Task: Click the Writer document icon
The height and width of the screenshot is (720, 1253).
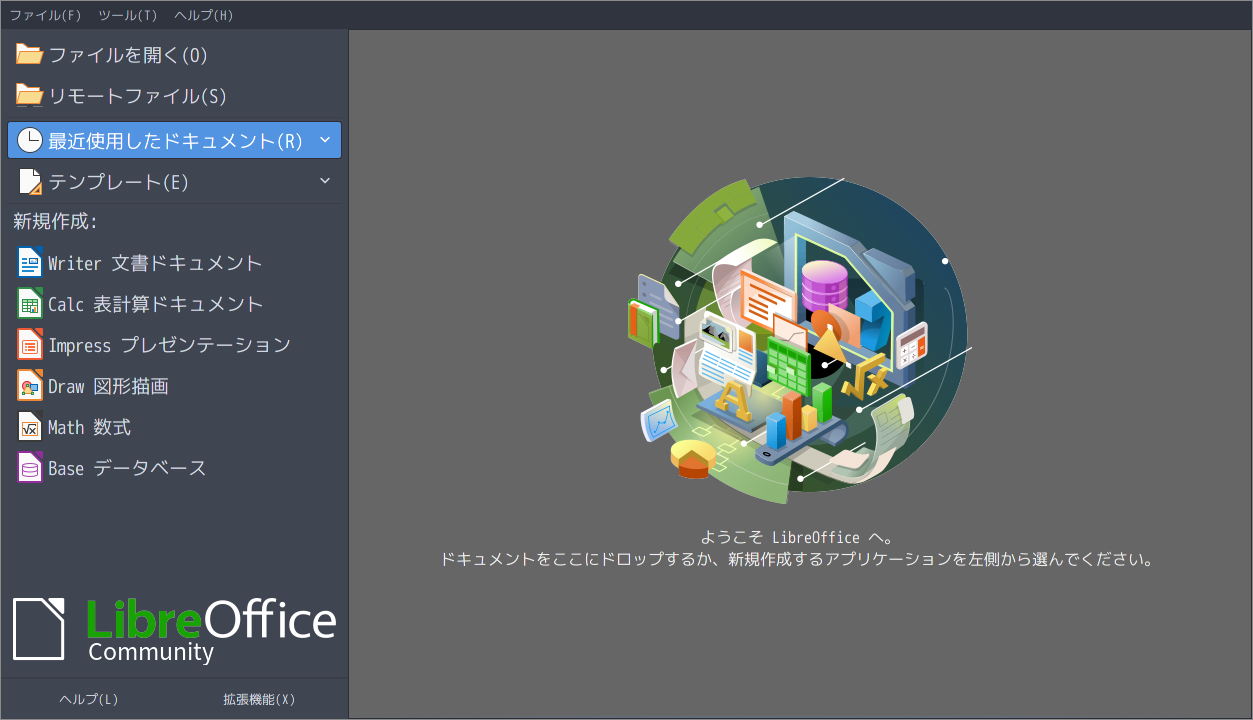Action: 30,262
